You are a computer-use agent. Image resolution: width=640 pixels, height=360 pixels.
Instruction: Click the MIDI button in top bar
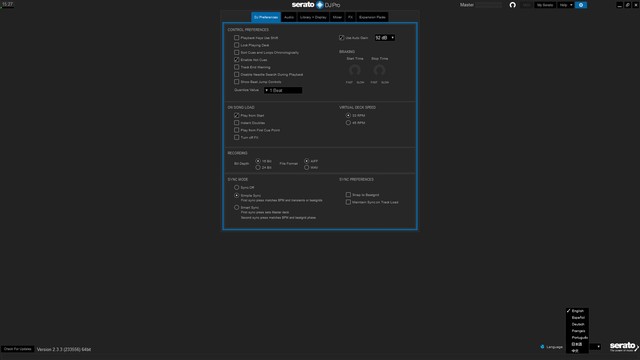pyautogui.click(x=527, y=5)
